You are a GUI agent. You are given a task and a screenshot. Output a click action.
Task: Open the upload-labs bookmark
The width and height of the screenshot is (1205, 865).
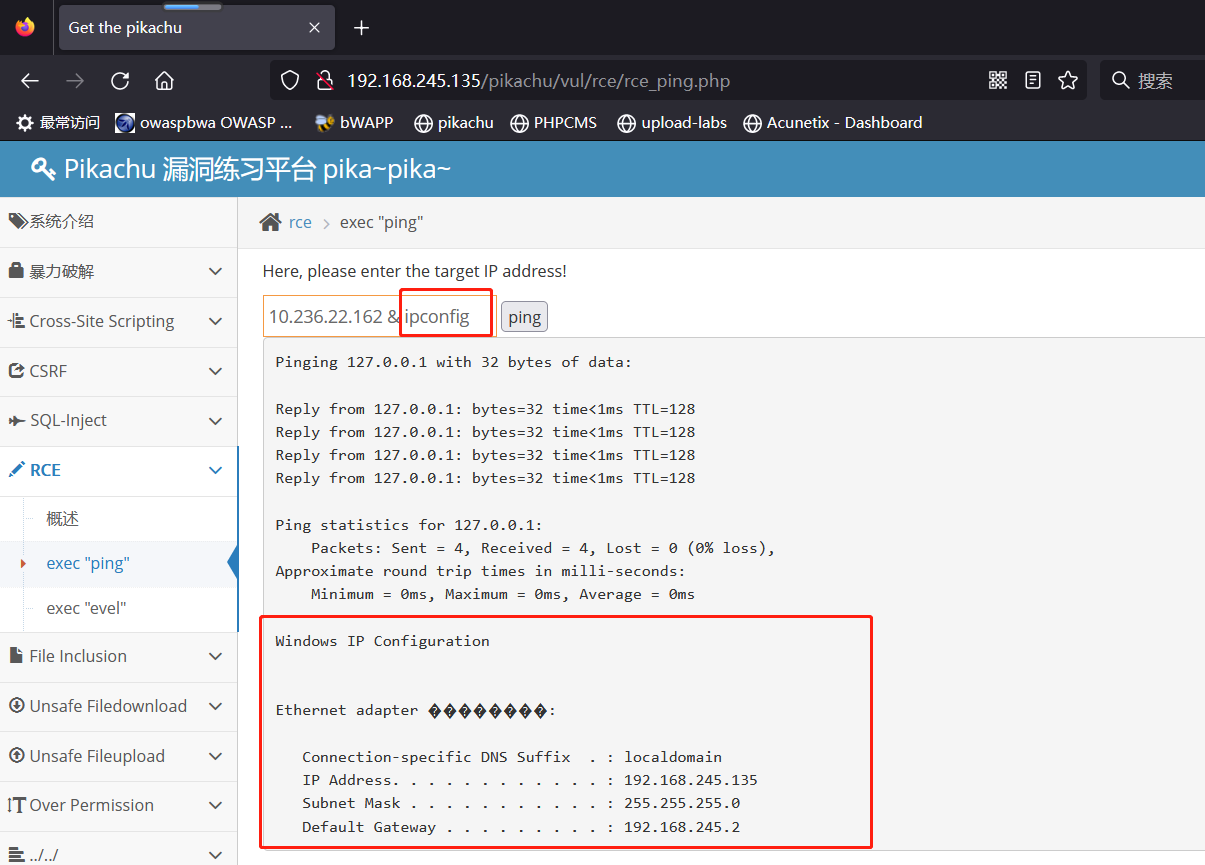coord(671,123)
